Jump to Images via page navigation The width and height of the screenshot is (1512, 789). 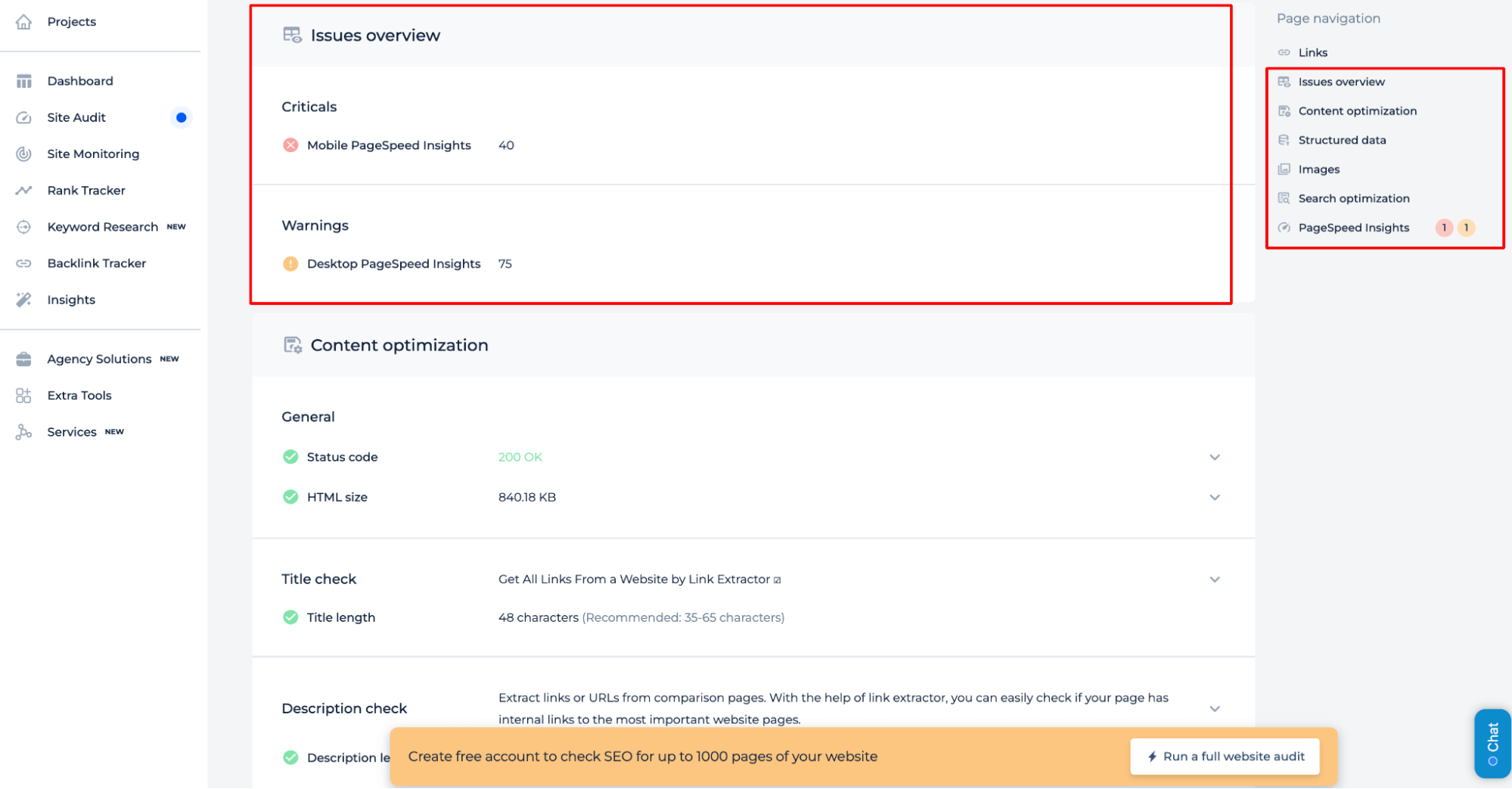pos(1319,169)
